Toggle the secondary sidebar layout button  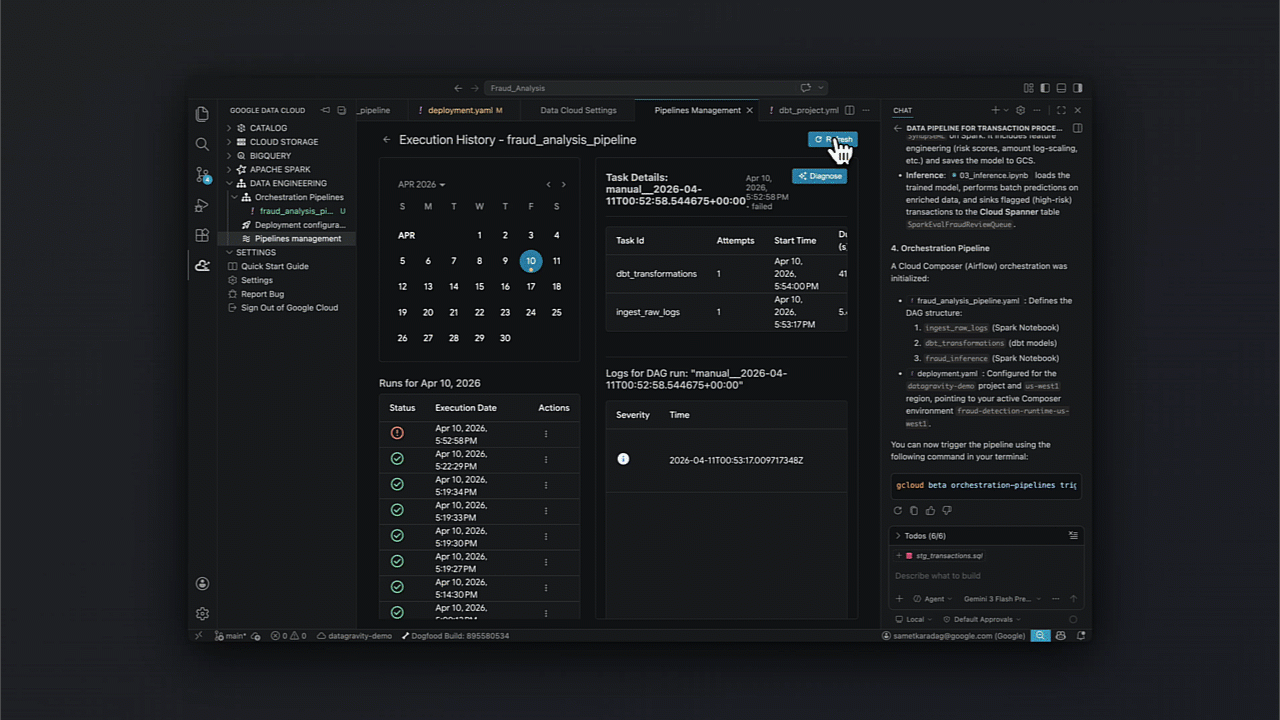[1077, 88]
